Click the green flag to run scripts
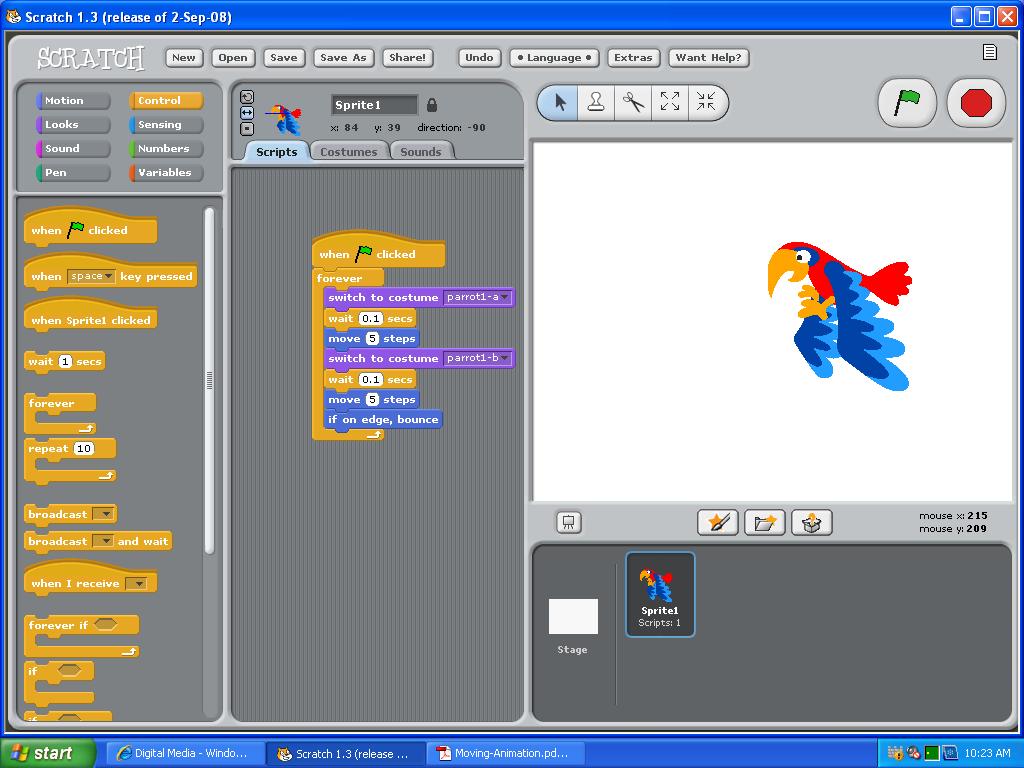1024x768 pixels. click(906, 102)
